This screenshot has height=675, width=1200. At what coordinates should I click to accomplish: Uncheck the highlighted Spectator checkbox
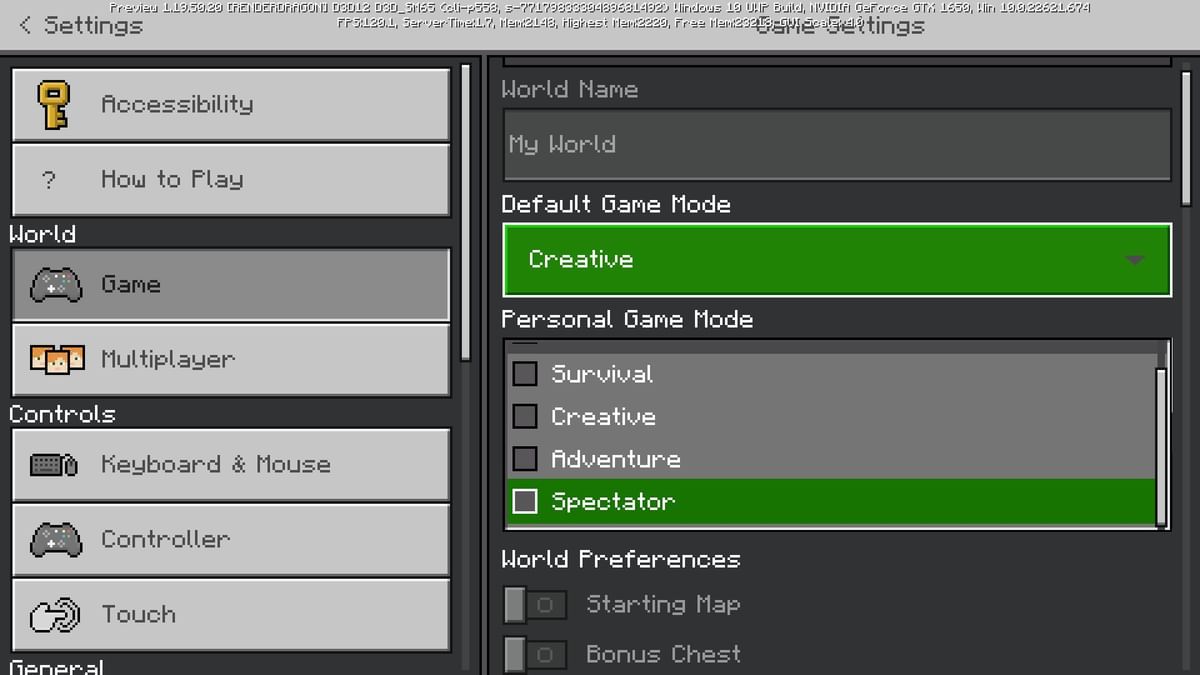(x=524, y=500)
